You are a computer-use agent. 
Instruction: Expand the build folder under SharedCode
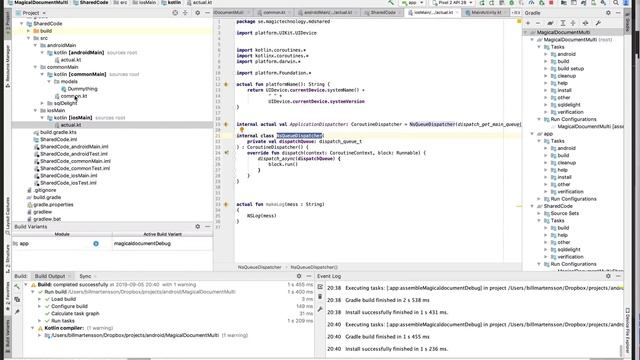pos(29,31)
